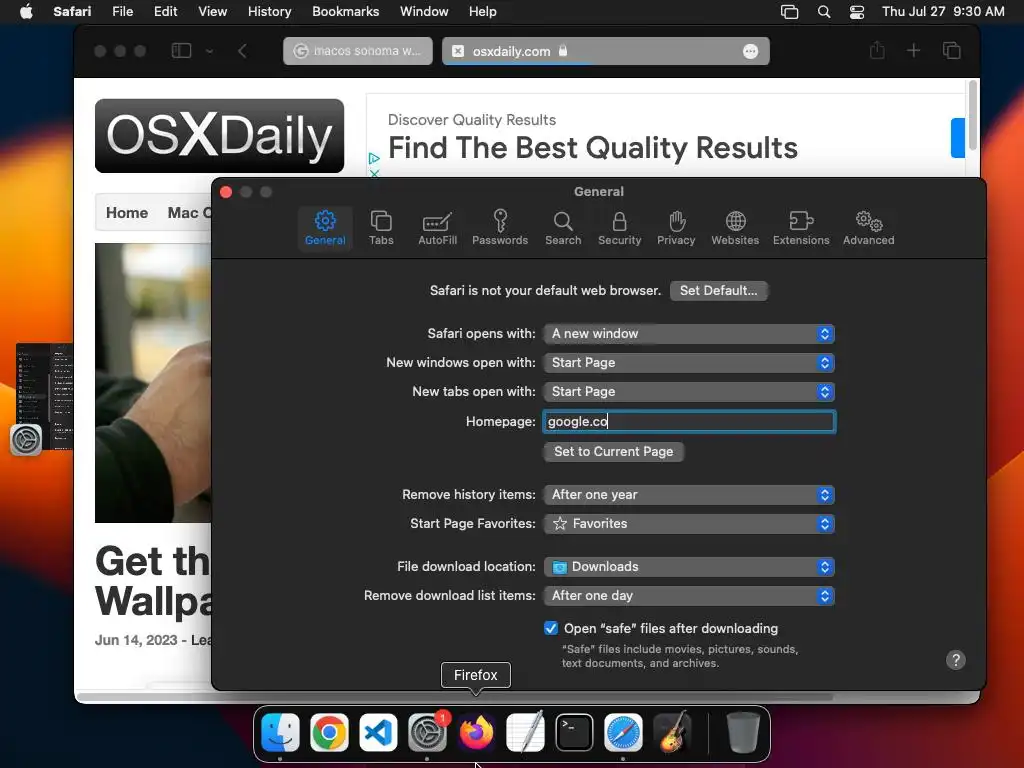
Task: Open the Websites preferences pane
Action: (x=735, y=228)
